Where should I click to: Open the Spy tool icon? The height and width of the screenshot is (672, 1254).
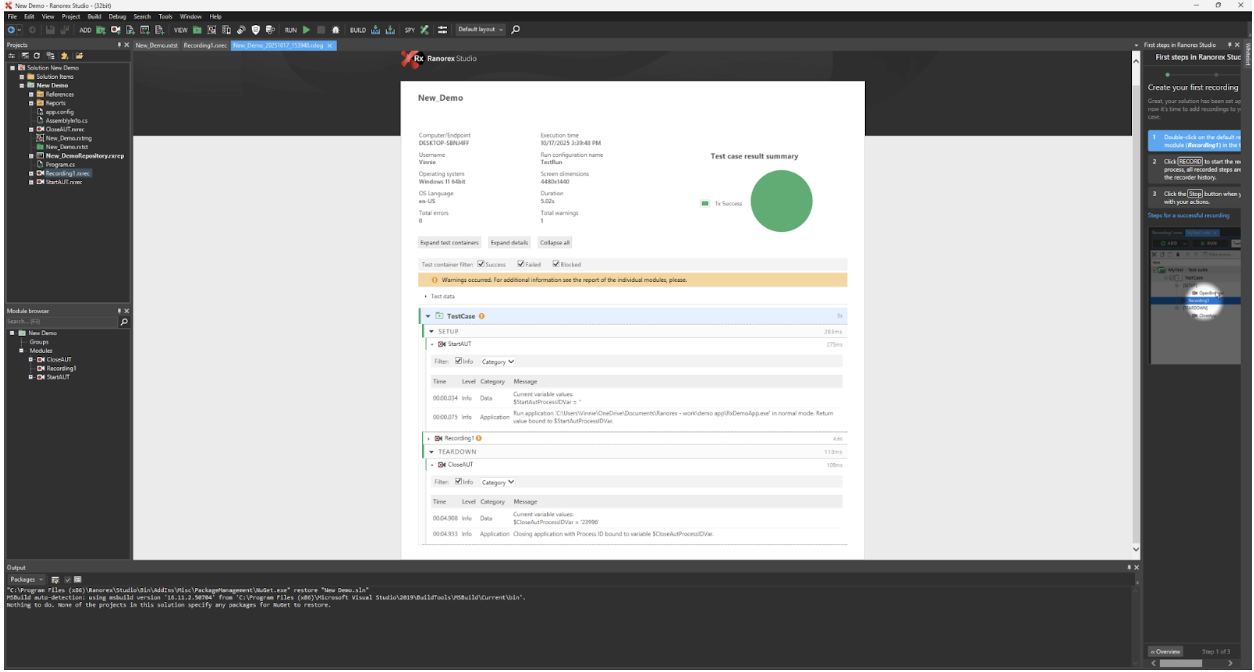point(424,30)
